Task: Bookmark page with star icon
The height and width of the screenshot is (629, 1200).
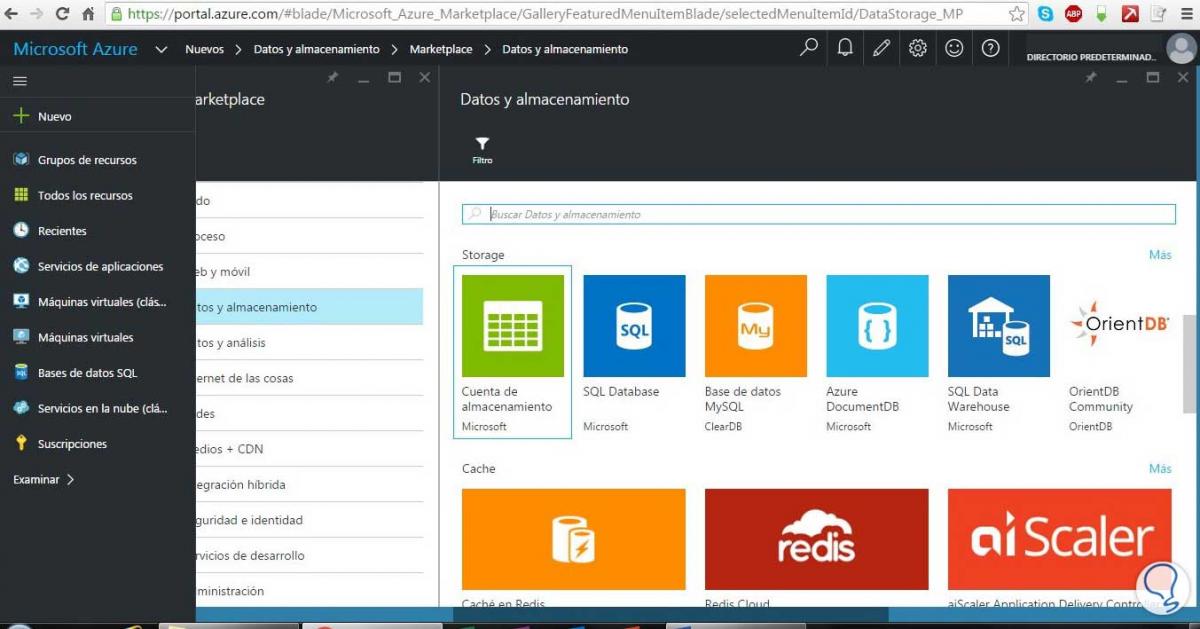Action: click(1016, 14)
